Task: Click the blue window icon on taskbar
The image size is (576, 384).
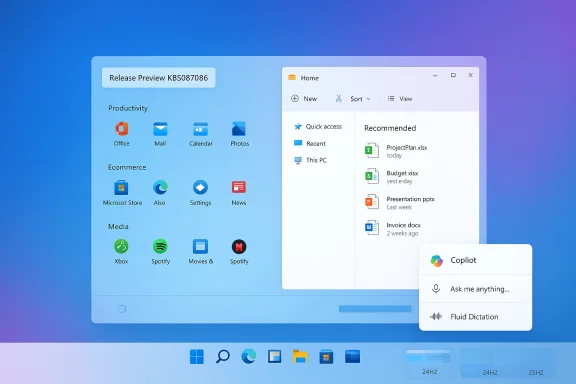Action: [x=352, y=356]
